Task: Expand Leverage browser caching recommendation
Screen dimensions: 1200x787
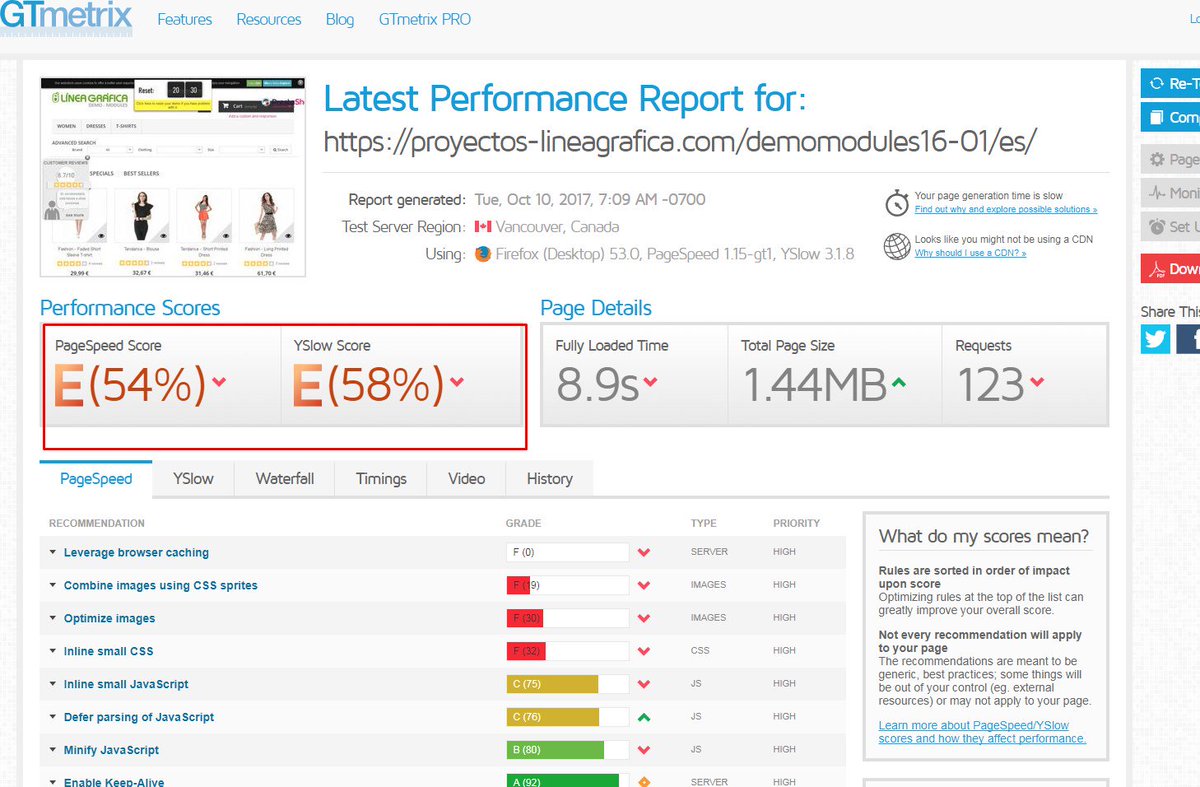Action: [136, 553]
